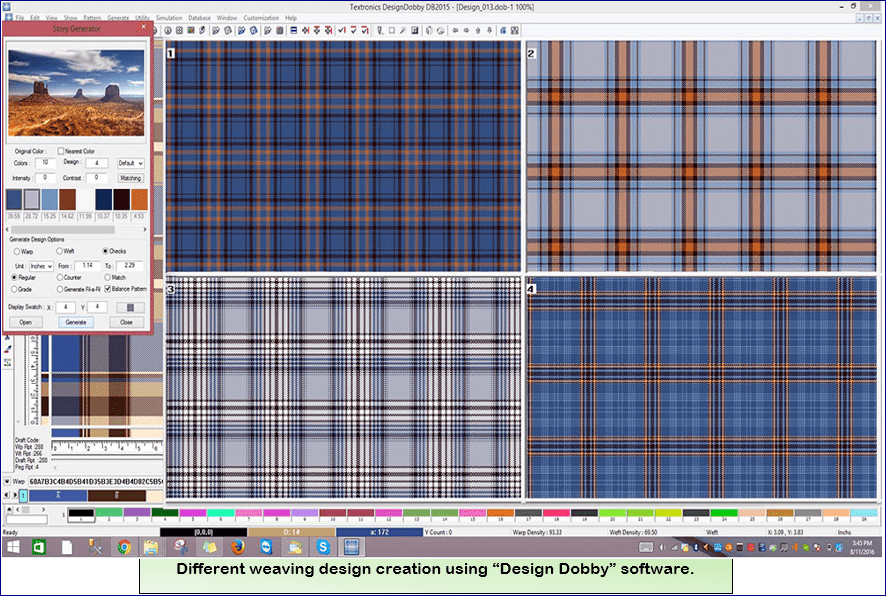
Task: Click the square outline toolbar icon
Action: tap(392, 31)
